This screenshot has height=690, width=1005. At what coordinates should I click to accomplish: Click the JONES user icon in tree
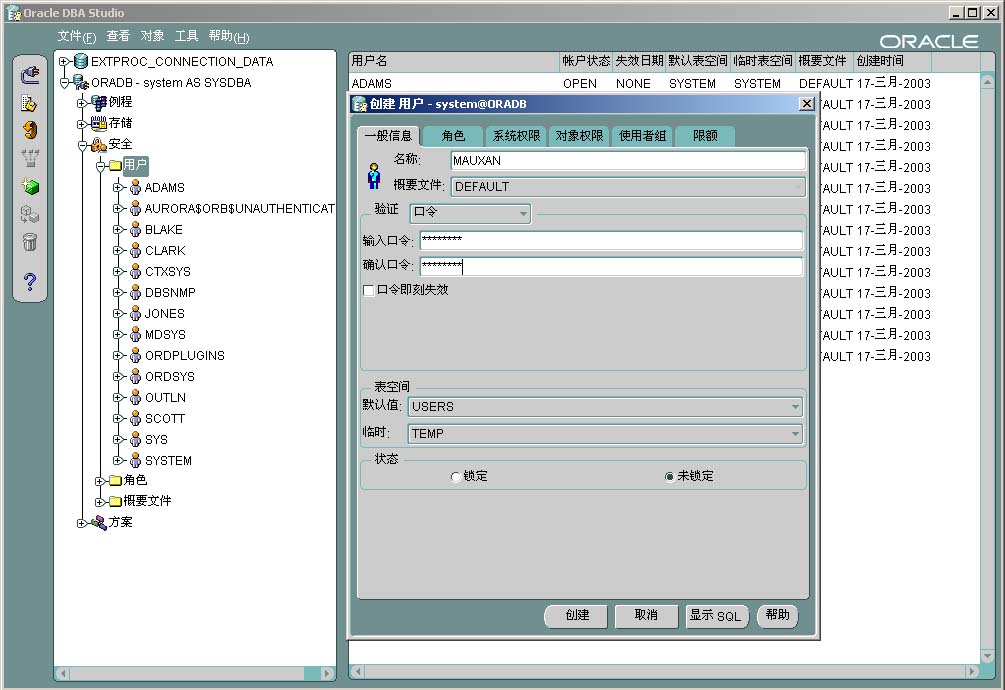pos(135,313)
